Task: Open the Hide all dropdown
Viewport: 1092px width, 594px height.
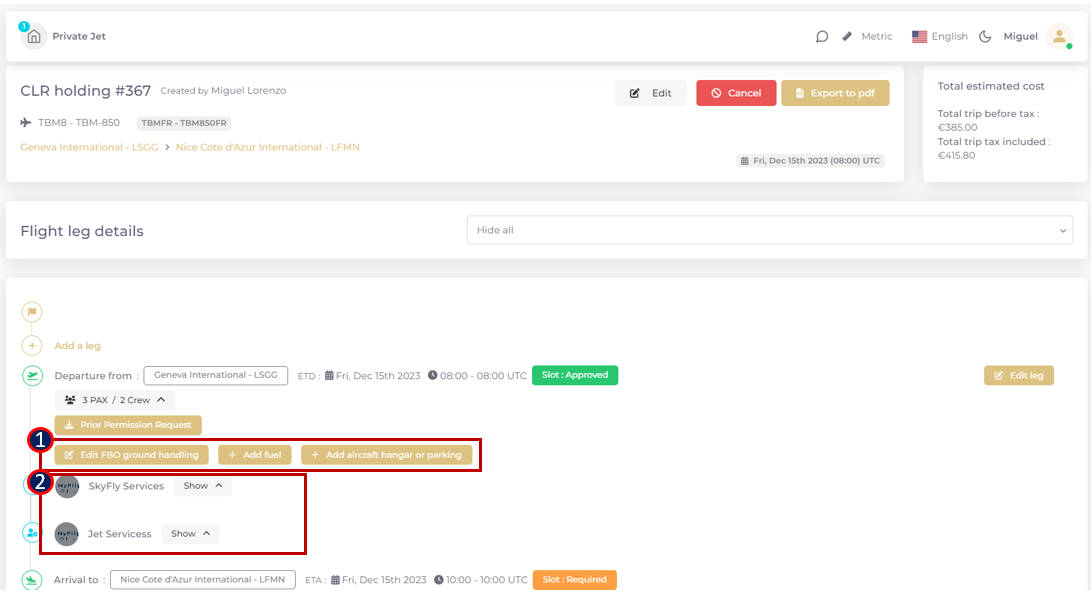Action: click(x=769, y=230)
